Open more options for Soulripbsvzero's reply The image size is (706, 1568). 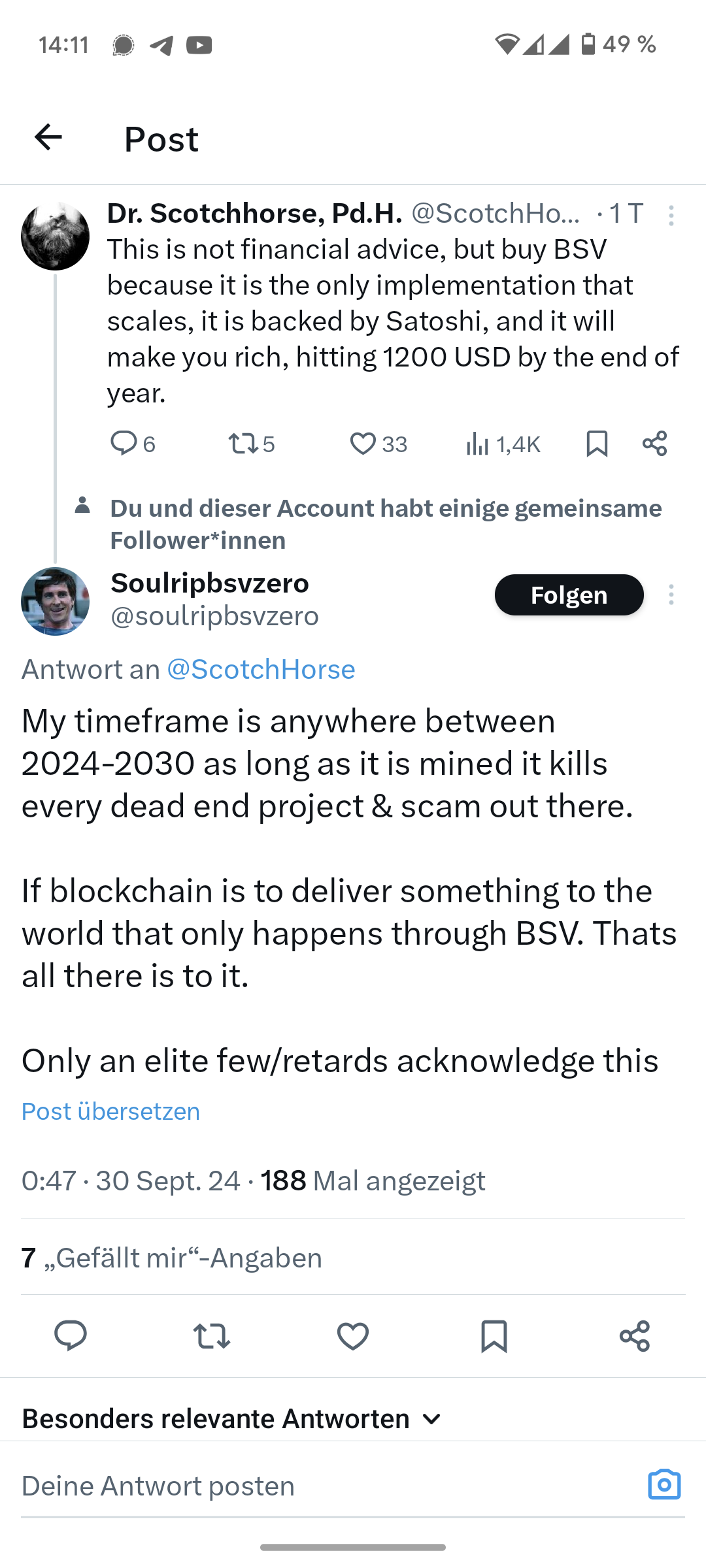(671, 595)
